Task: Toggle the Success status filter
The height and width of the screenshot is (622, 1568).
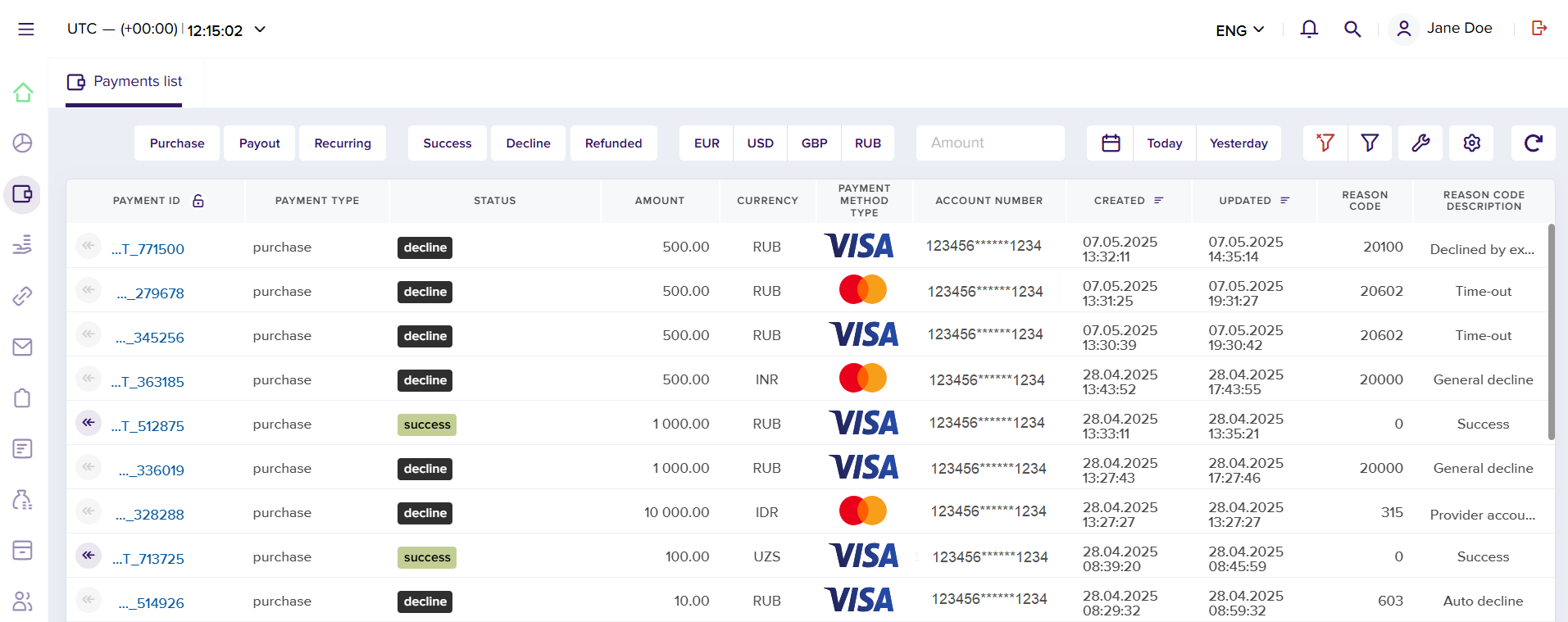Action: [x=448, y=143]
